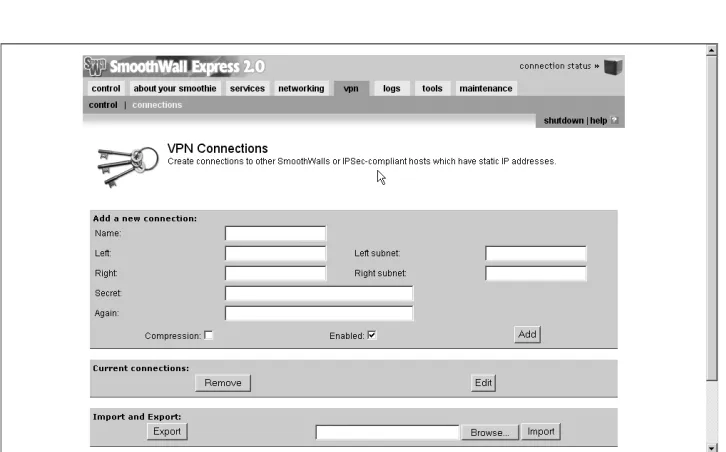Click the Browse... button
726x452 pixels.
pyautogui.click(x=490, y=433)
